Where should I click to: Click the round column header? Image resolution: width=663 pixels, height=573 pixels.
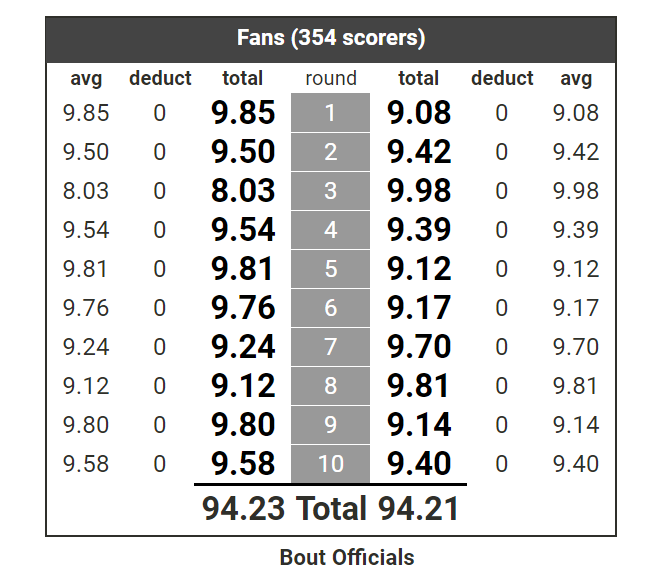pos(331,78)
